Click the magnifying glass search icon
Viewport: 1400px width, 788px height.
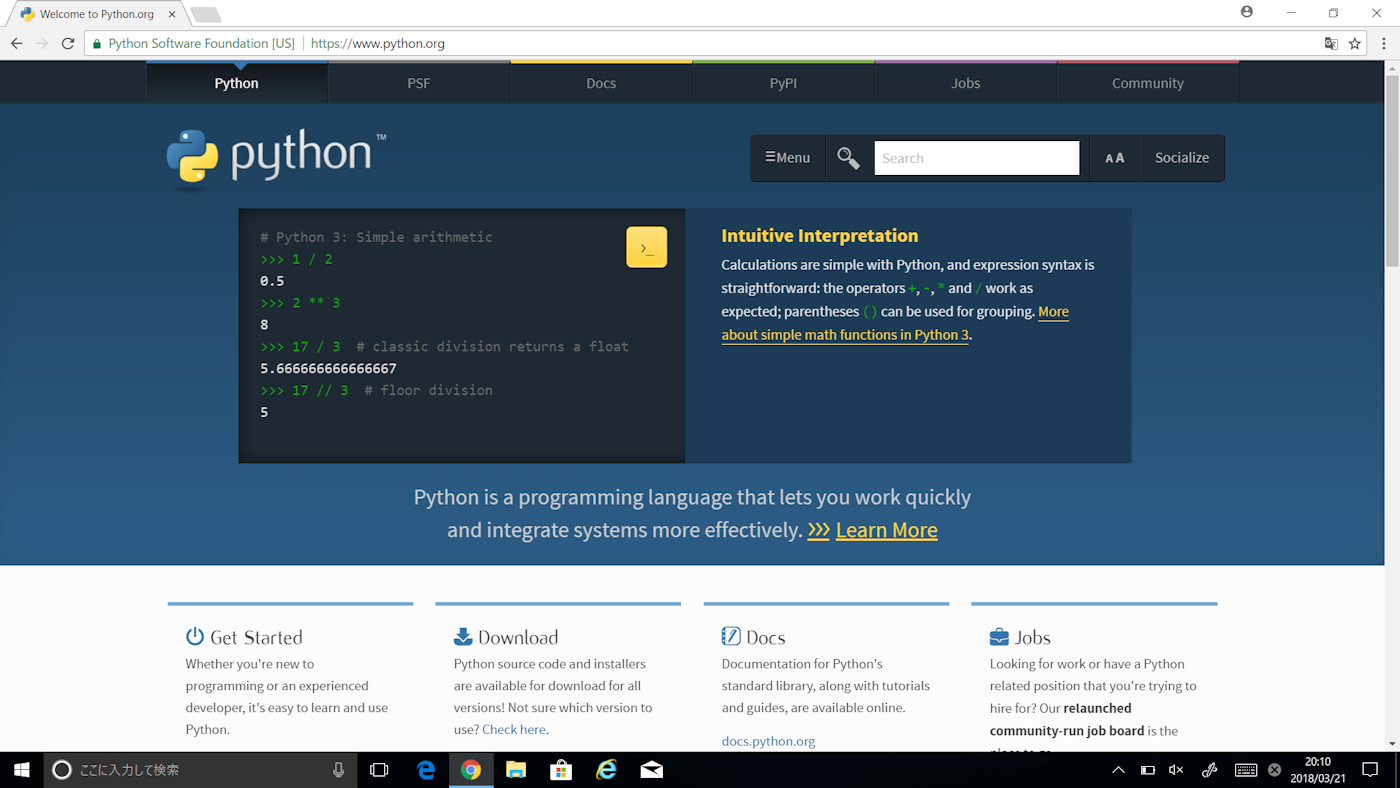848,158
